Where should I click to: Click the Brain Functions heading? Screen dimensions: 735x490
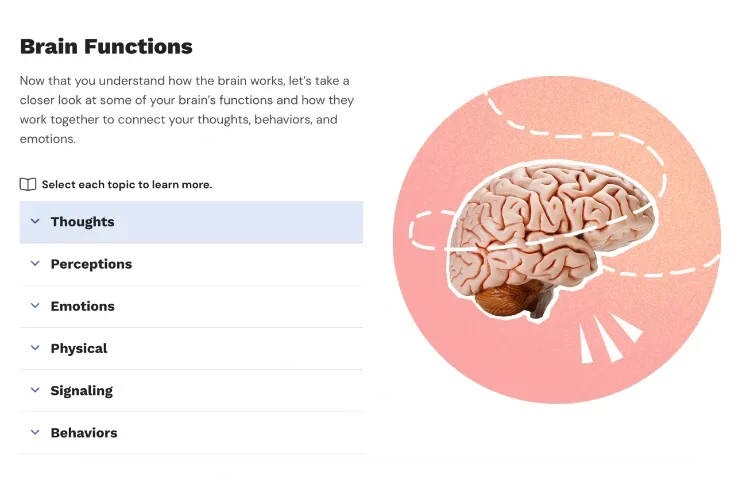coord(106,46)
